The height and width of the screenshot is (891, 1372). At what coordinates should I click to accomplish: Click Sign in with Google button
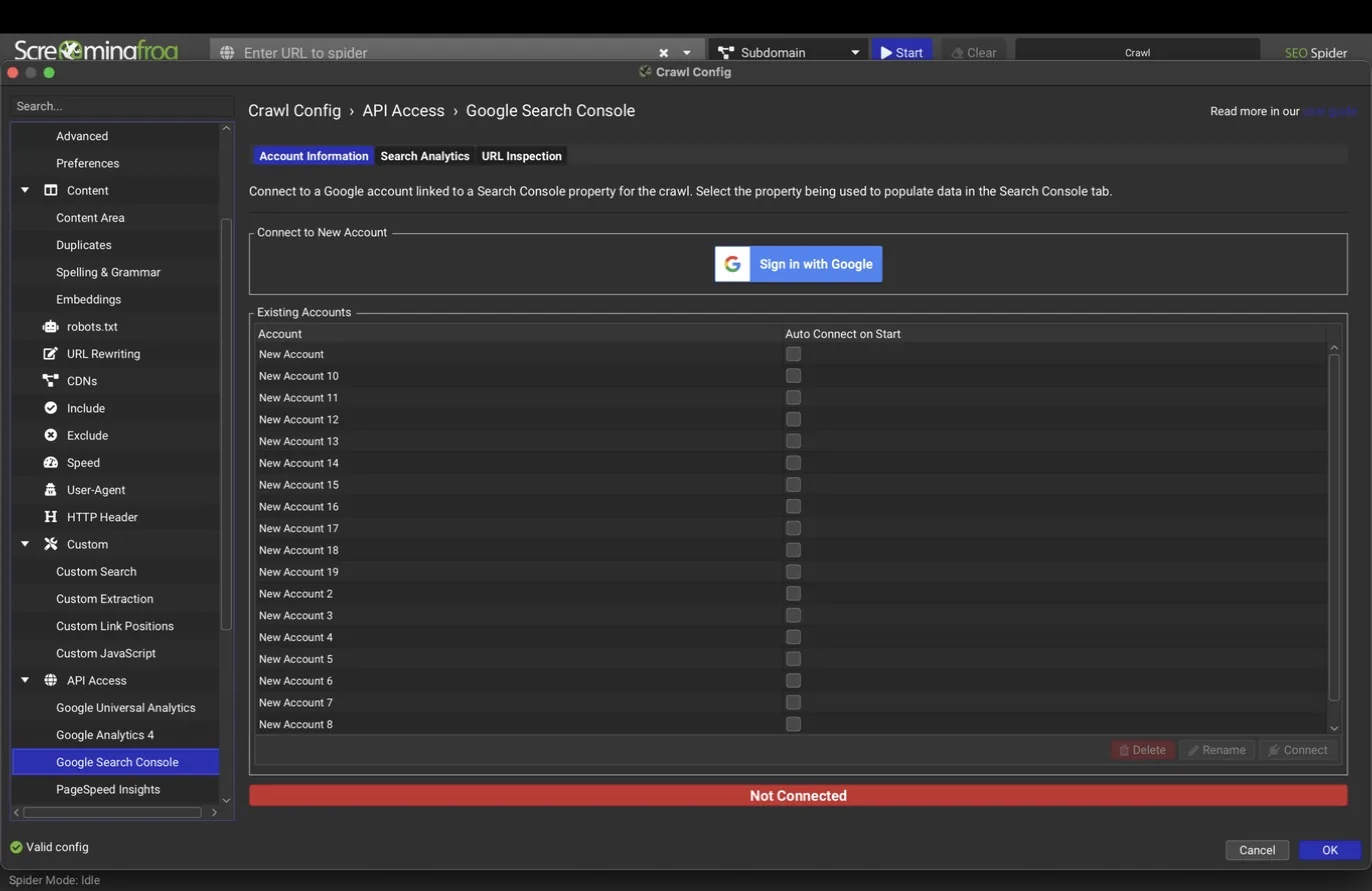click(x=798, y=264)
